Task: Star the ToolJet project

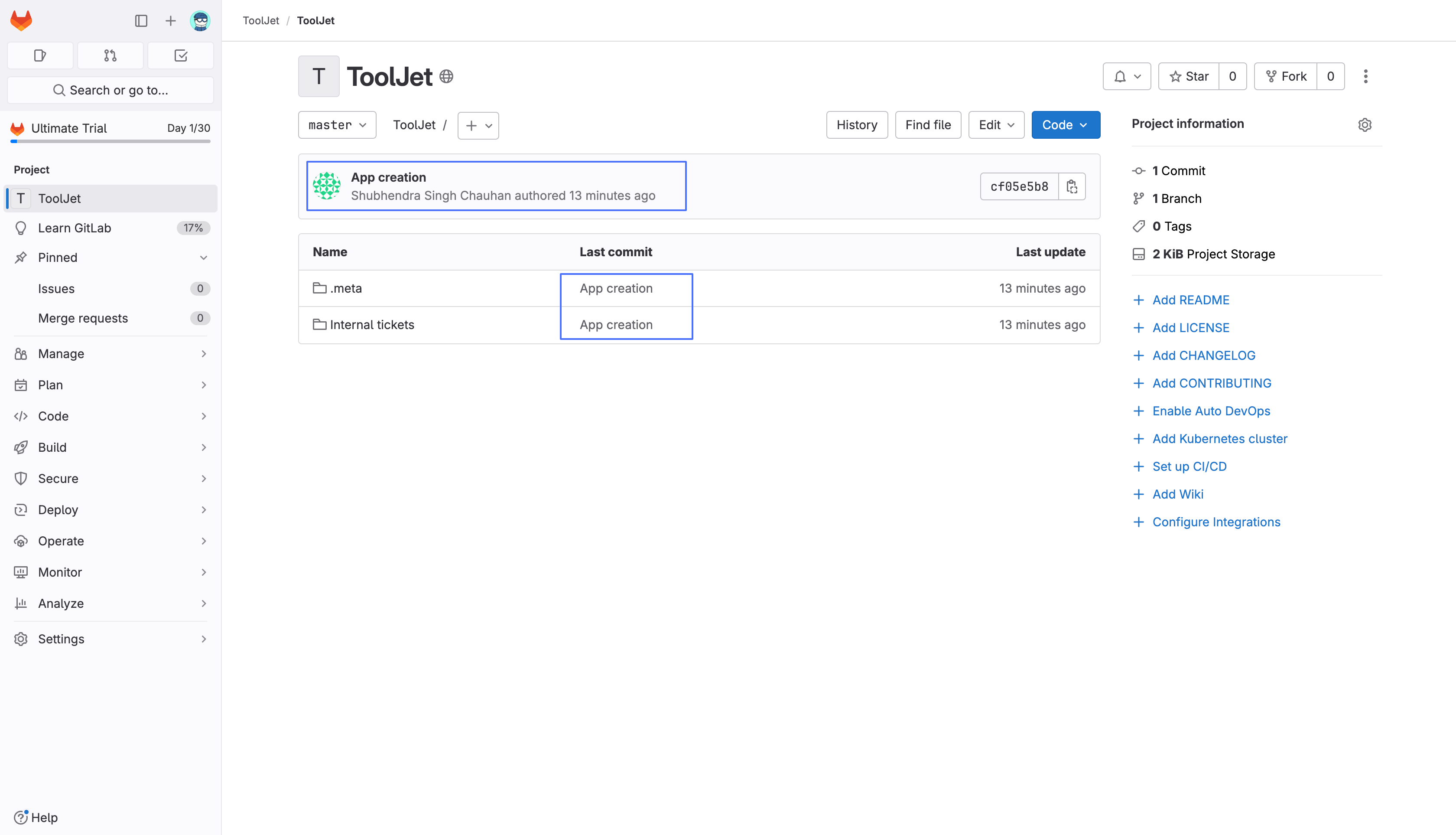Action: tap(1189, 76)
